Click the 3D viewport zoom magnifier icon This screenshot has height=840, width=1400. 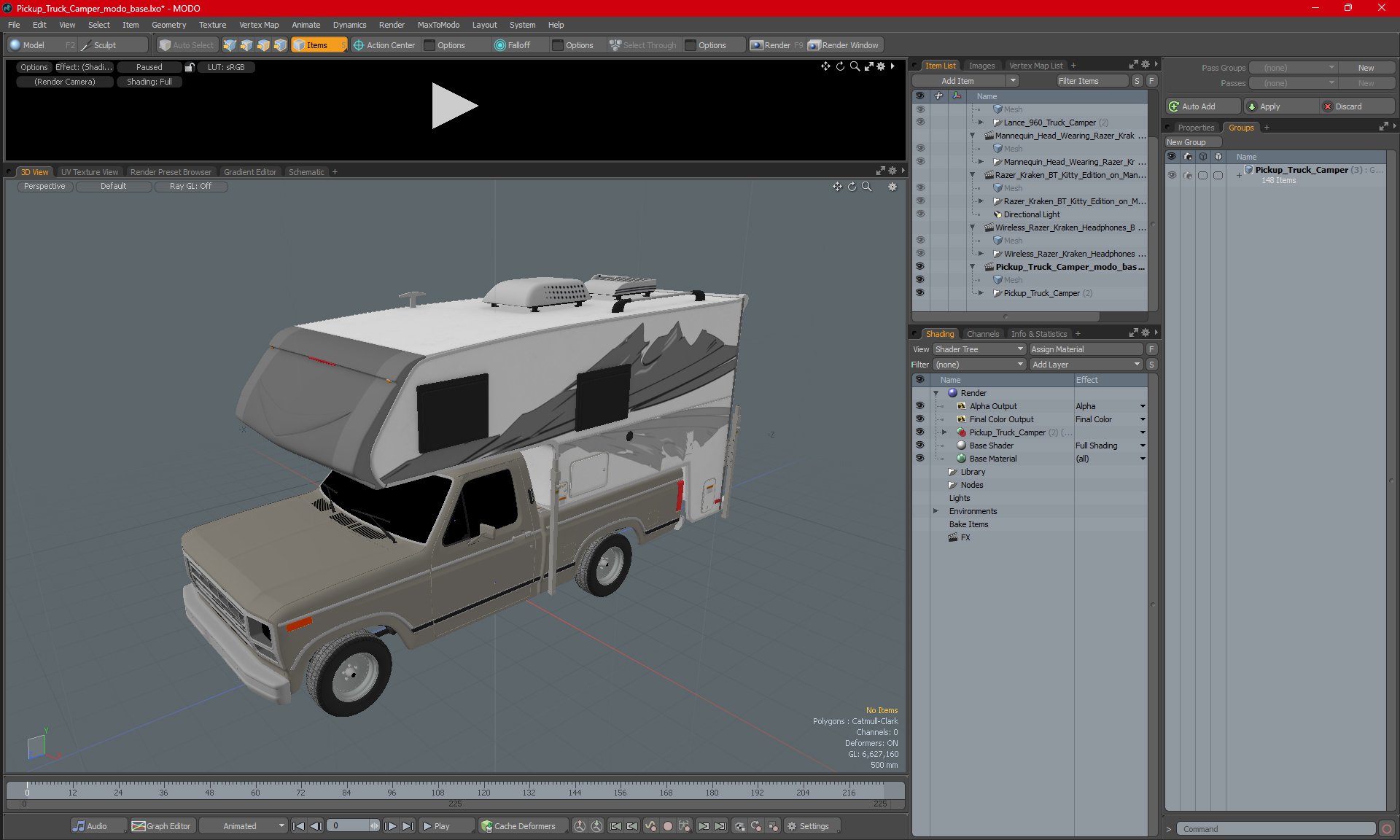tap(867, 187)
